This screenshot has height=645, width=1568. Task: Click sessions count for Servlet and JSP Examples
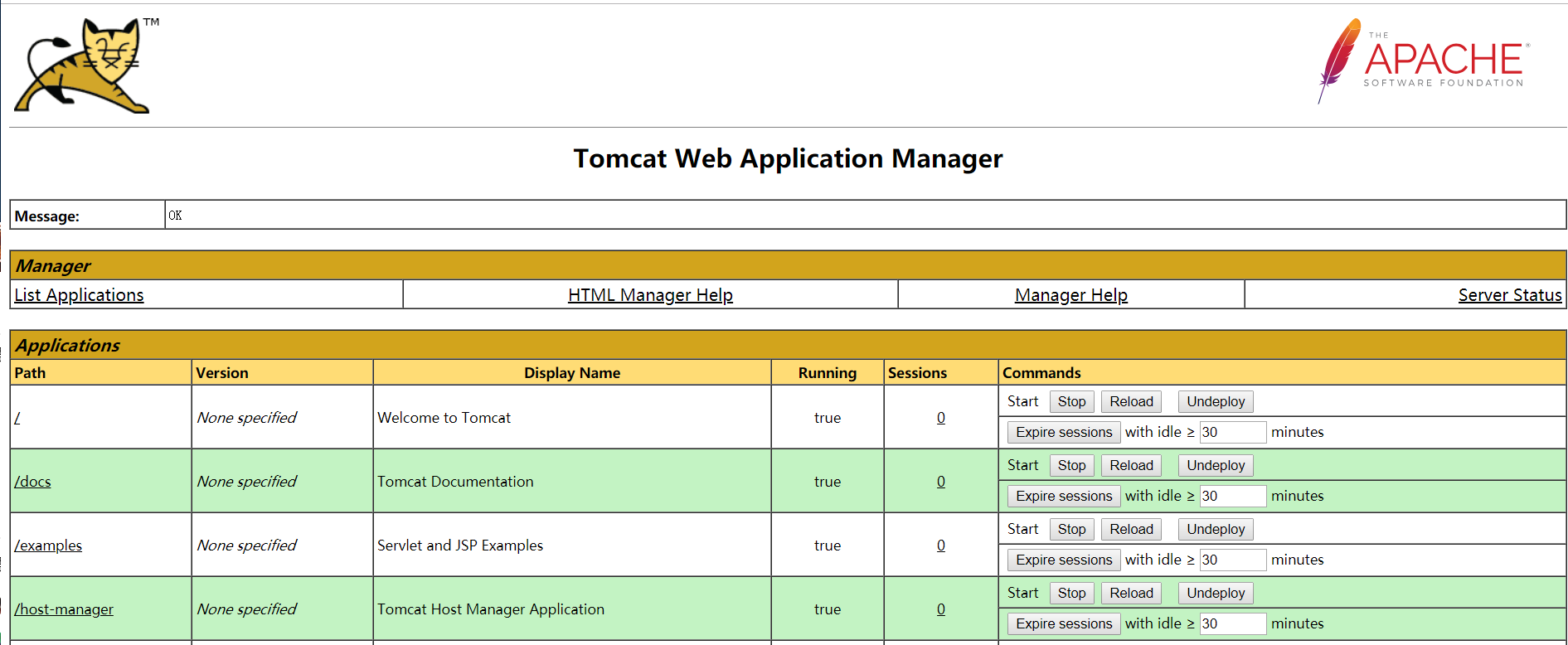941,546
